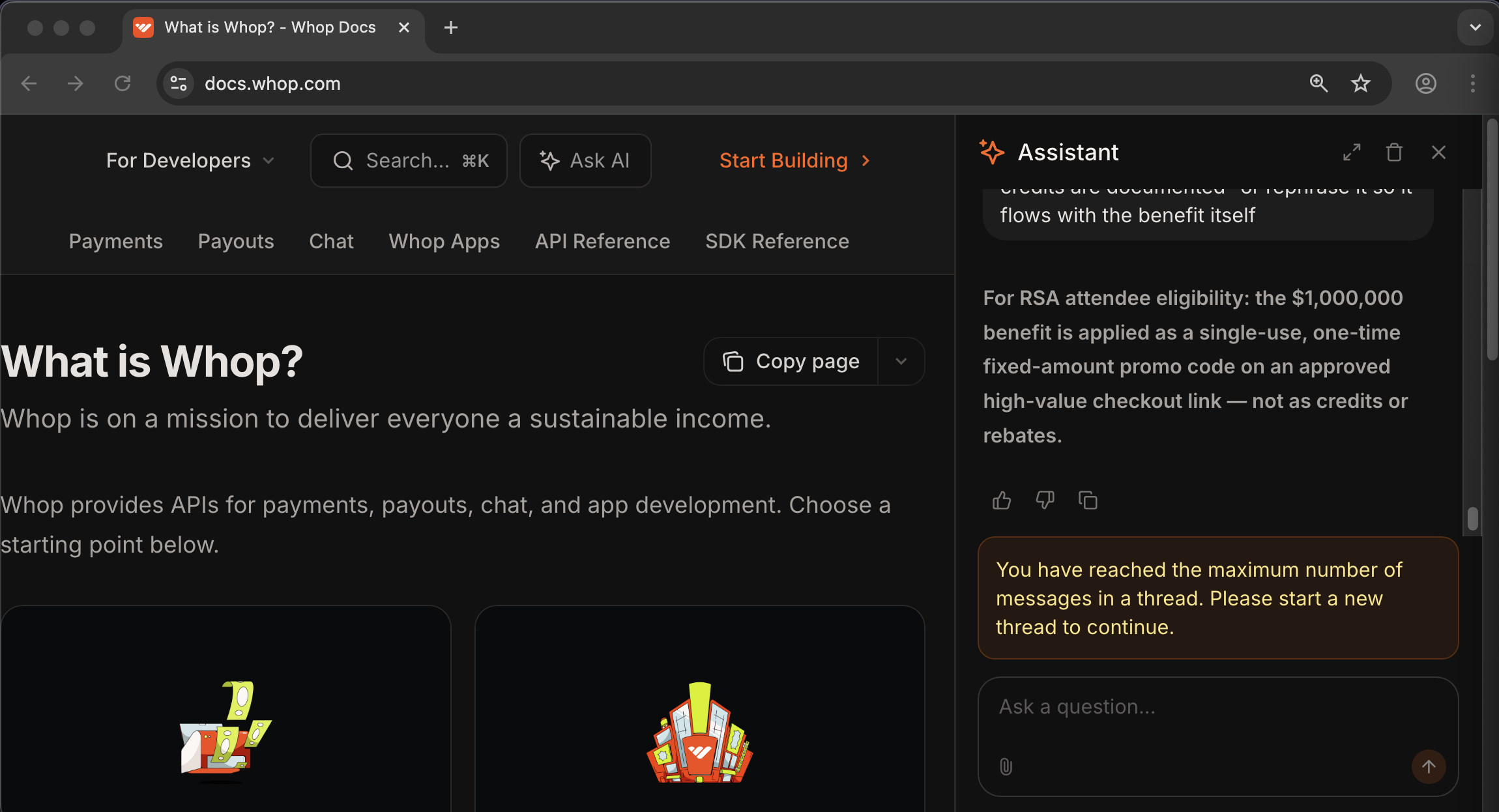1499x812 pixels.
Task: Give thumbs up to the assistant response
Action: coord(1001,500)
